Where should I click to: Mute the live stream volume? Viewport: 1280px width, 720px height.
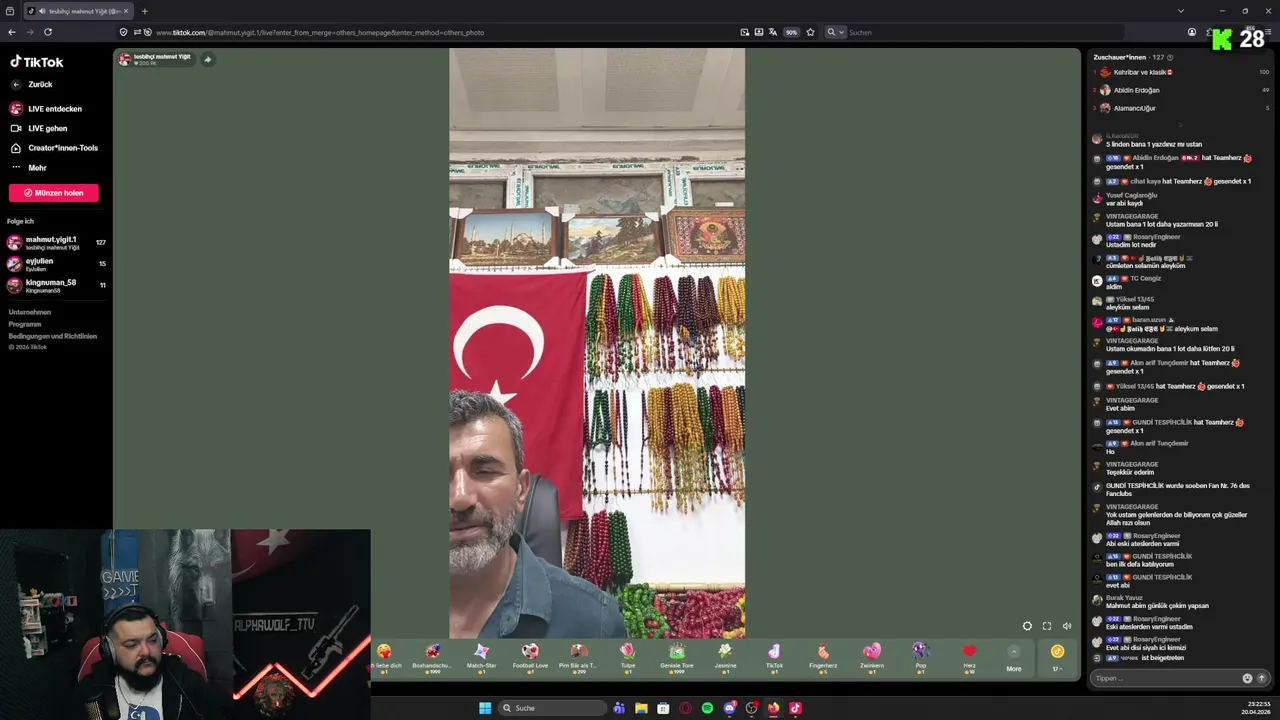tap(1067, 626)
